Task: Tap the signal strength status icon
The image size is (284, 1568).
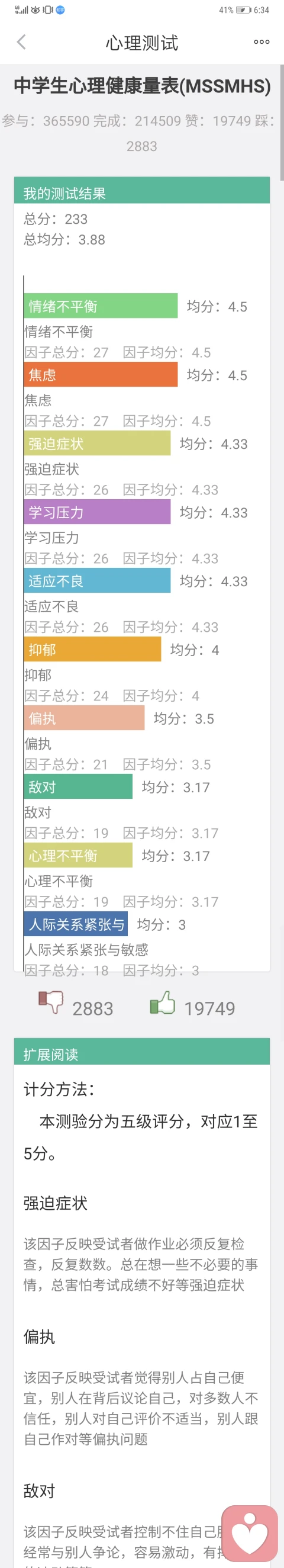Action: coord(21,10)
